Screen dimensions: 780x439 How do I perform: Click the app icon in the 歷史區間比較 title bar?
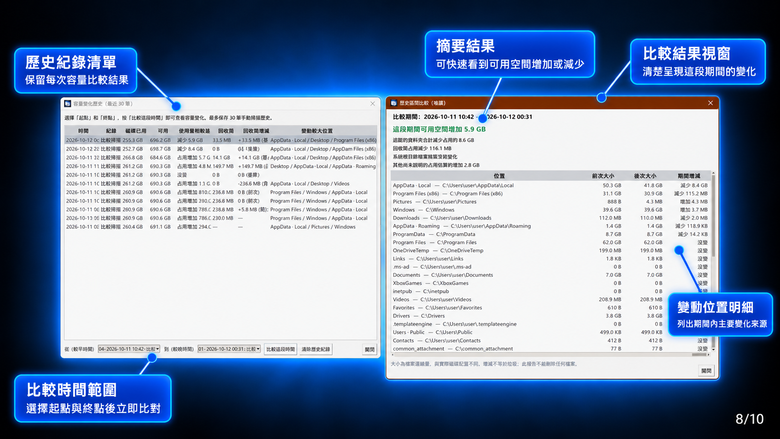[393, 103]
